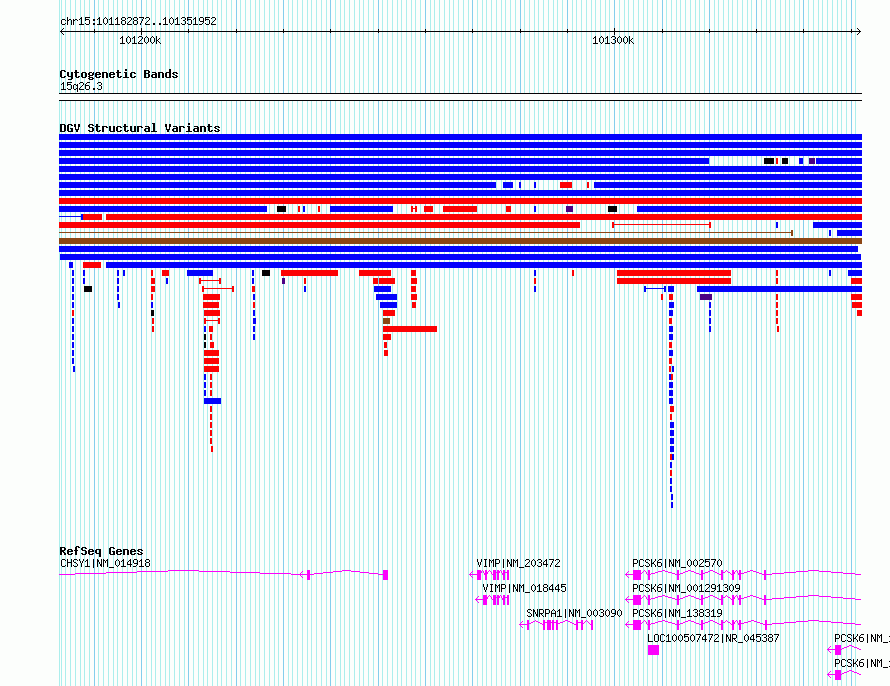The height and width of the screenshot is (686, 890).
Task: Open the VIMP|NM_018445 transcript label
Action: (524, 588)
